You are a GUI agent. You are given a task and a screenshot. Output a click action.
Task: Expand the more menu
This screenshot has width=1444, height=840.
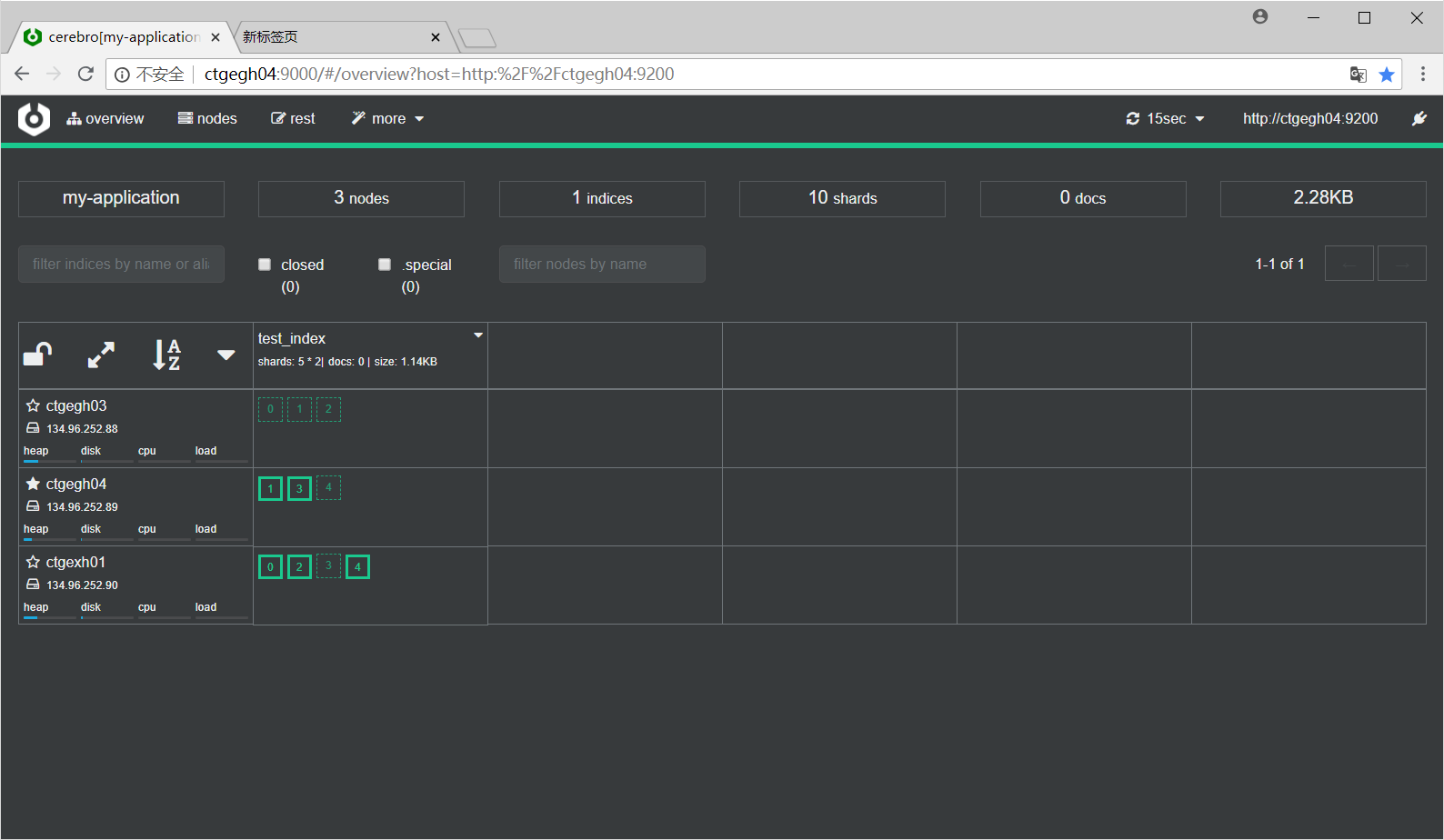tap(387, 119)
